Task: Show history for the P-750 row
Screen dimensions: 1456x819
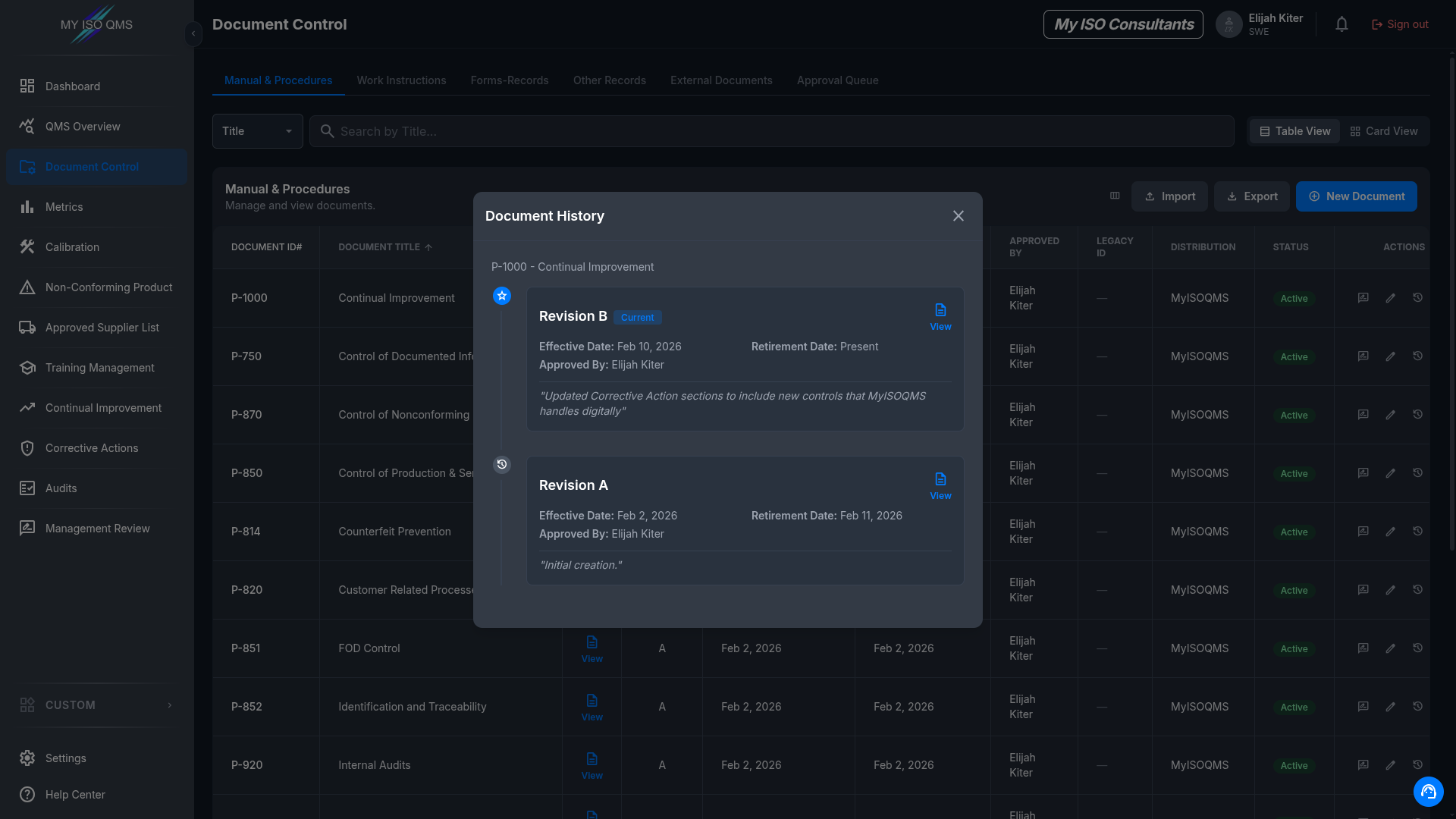Action: (1417, 356)
